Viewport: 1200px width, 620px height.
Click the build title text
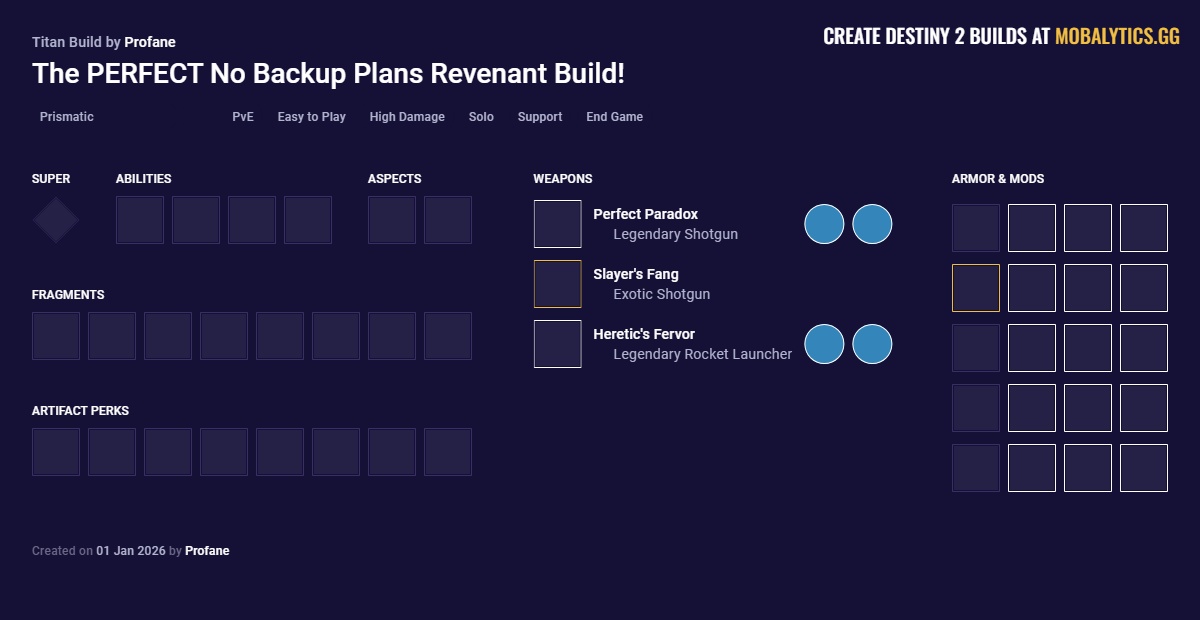pyautogui.click(x=328, y=73)
